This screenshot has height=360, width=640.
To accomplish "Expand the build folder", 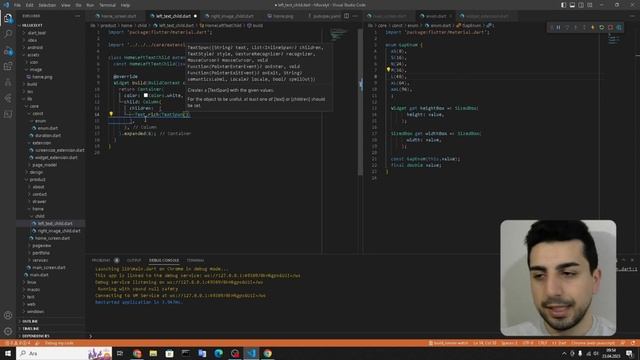I will 32,84.
